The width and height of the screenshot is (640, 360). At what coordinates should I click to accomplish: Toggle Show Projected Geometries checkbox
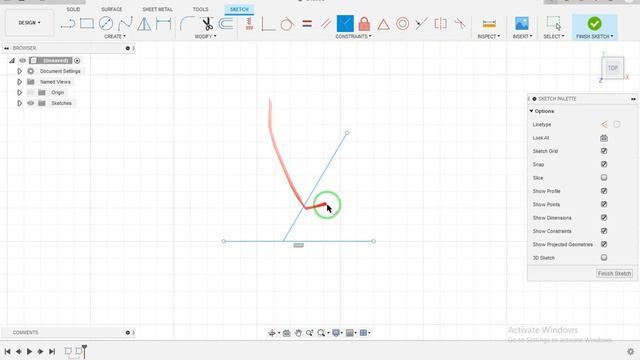pos(604,244)
